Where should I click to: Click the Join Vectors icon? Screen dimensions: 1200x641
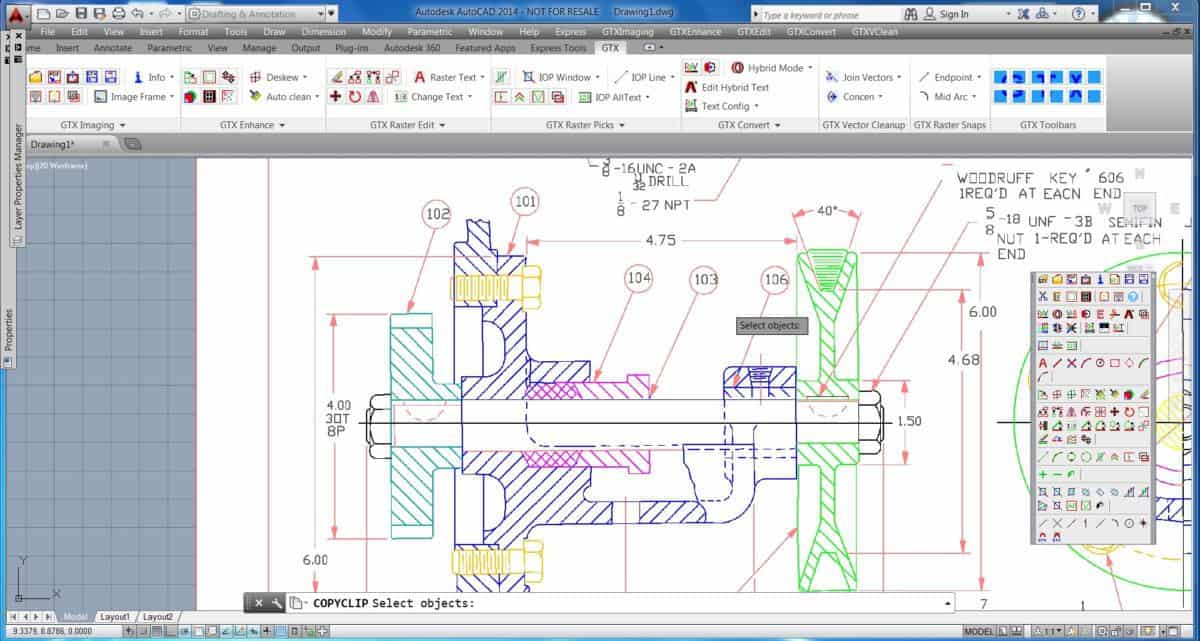tap(860, 76)
